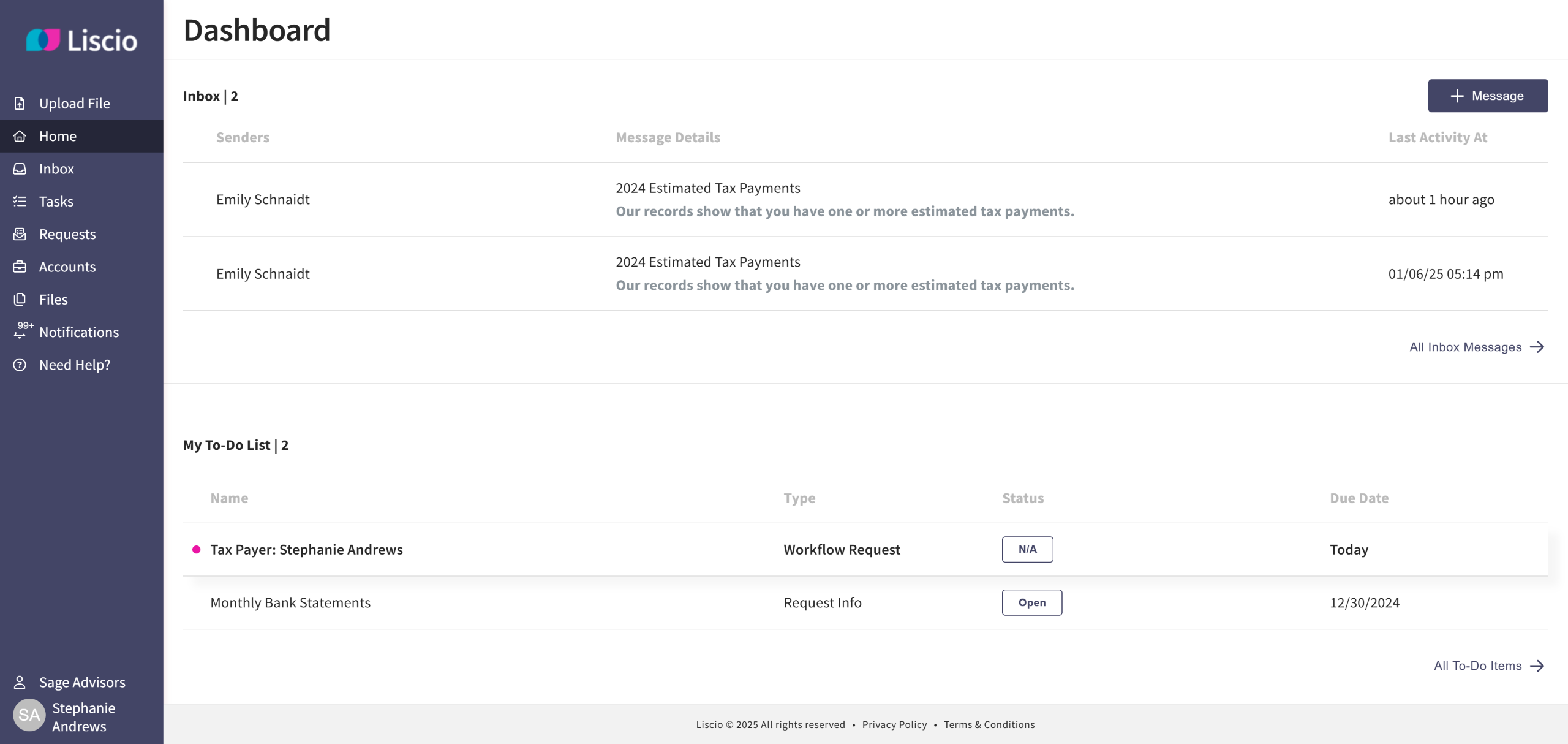The width and height of the screenshot is (1568, 744).
Task: Click the Liscio logo
Action: tap(81, 40)
